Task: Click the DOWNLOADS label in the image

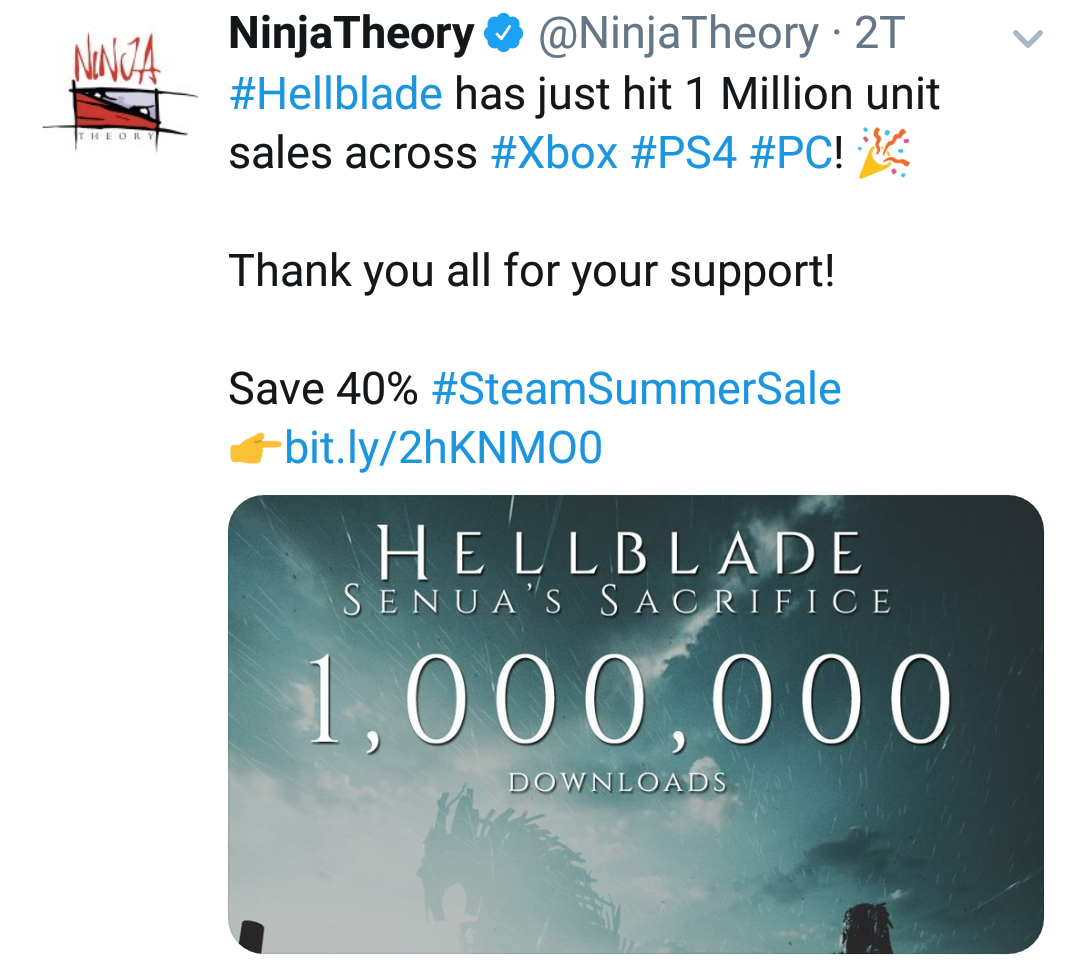Action: (x=617, y=781)
